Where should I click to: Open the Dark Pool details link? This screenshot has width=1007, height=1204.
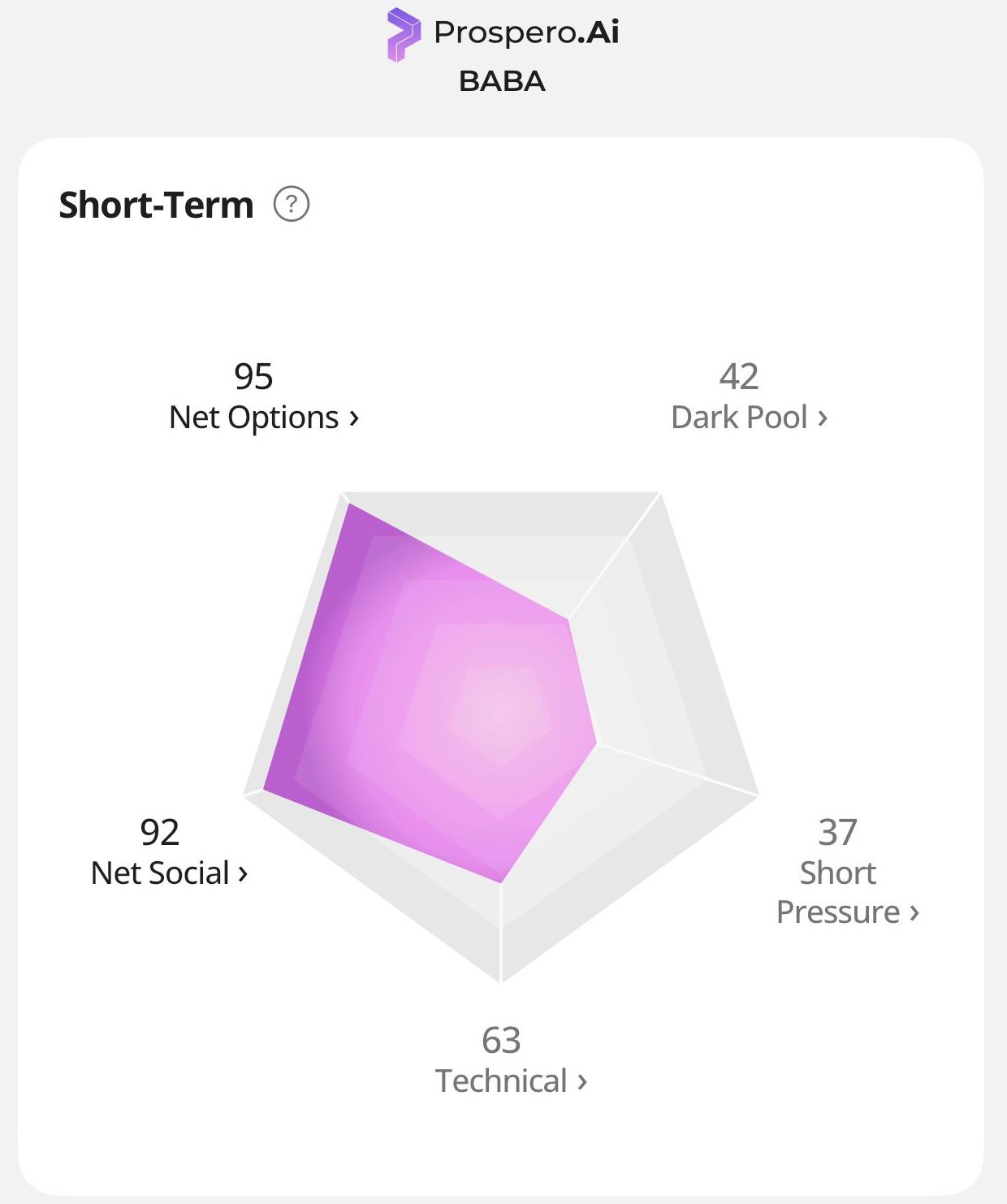750,418
